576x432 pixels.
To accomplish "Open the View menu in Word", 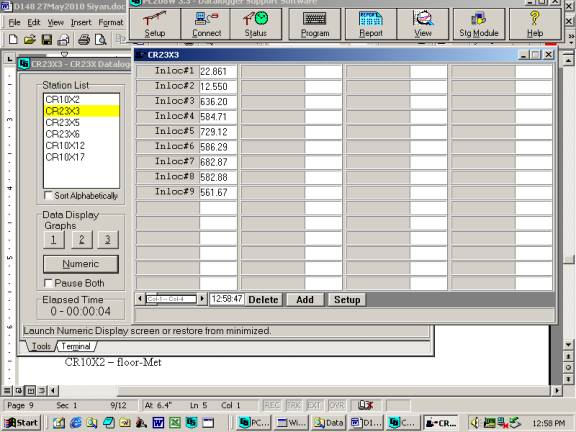I will [x=55, y=22].
